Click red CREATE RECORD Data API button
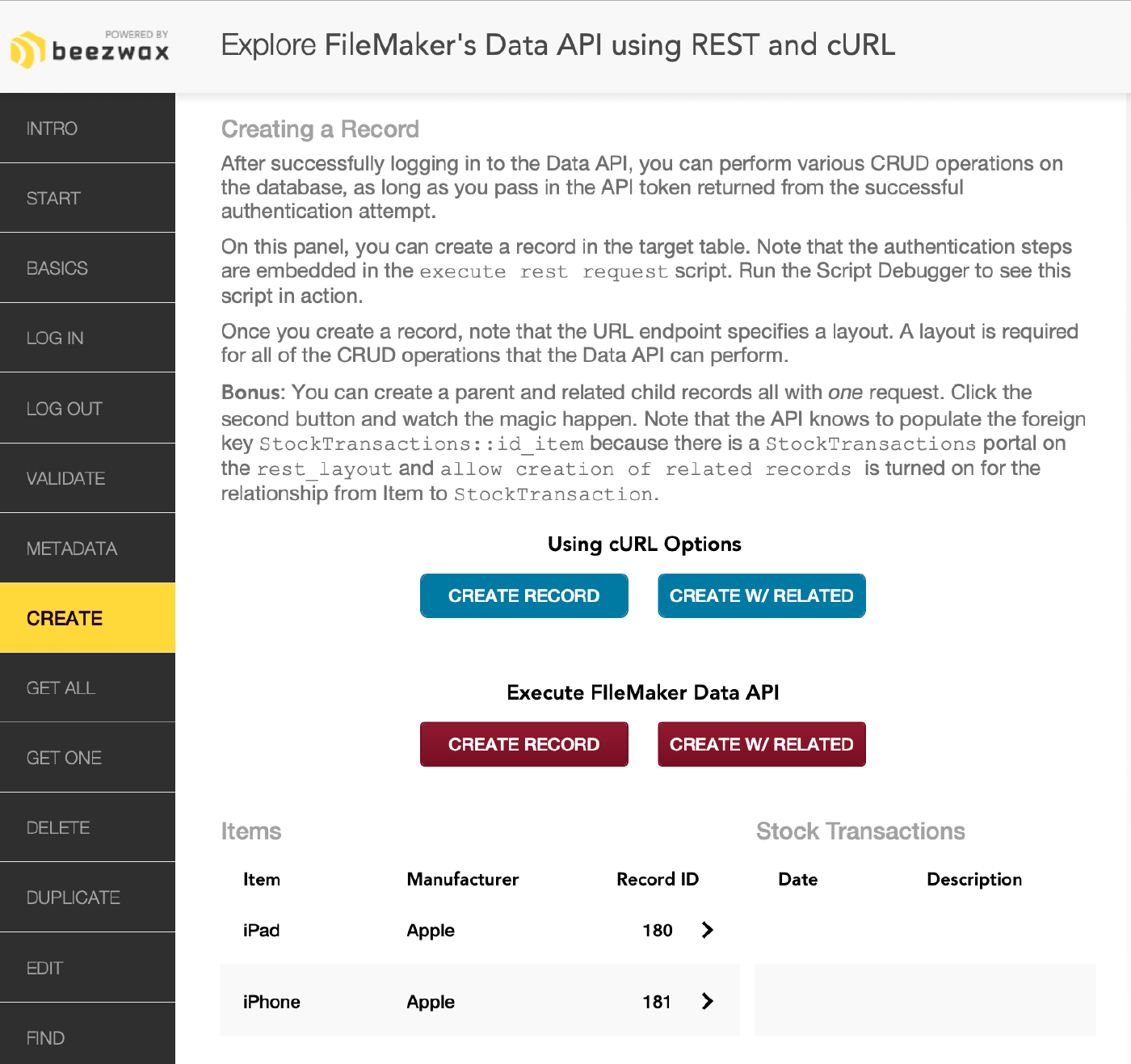The image size is (1131, 1064). pyautogui.click(x=524, y=744)
